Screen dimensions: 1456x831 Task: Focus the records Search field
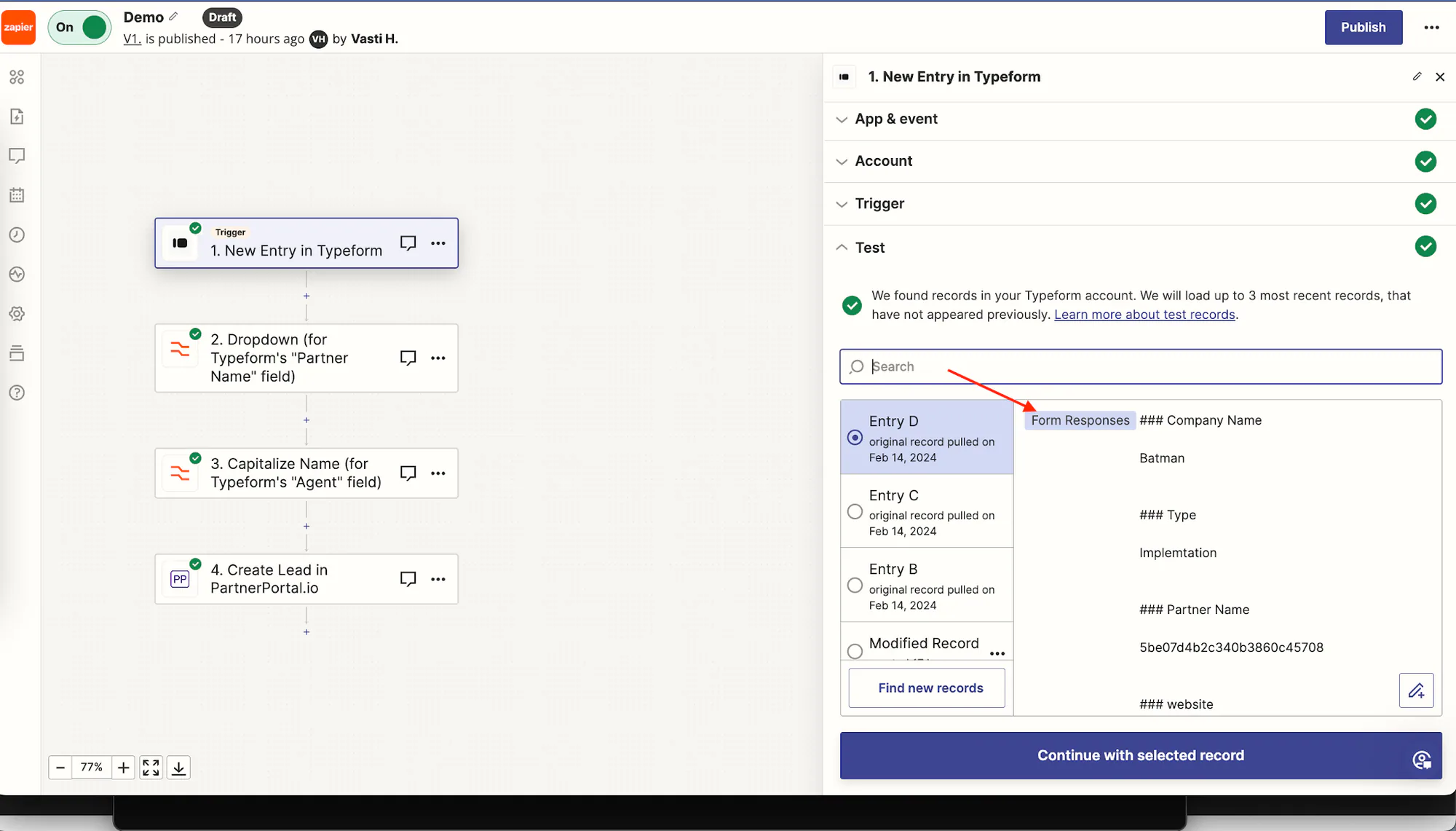tap(1141, 366)
